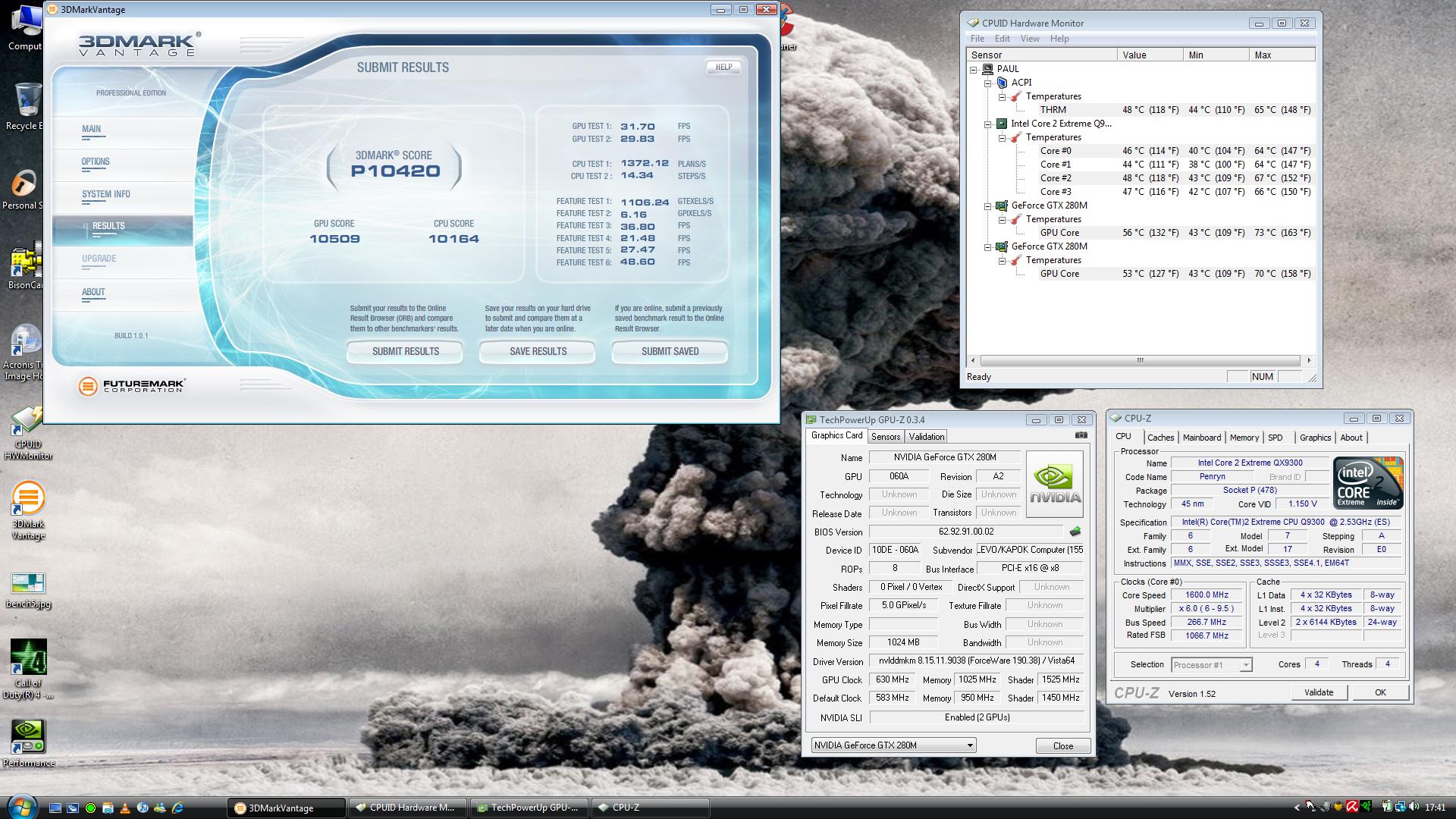
Task: Click the GPU-Z screenshot camera icon
Action: click(1081, 435)
